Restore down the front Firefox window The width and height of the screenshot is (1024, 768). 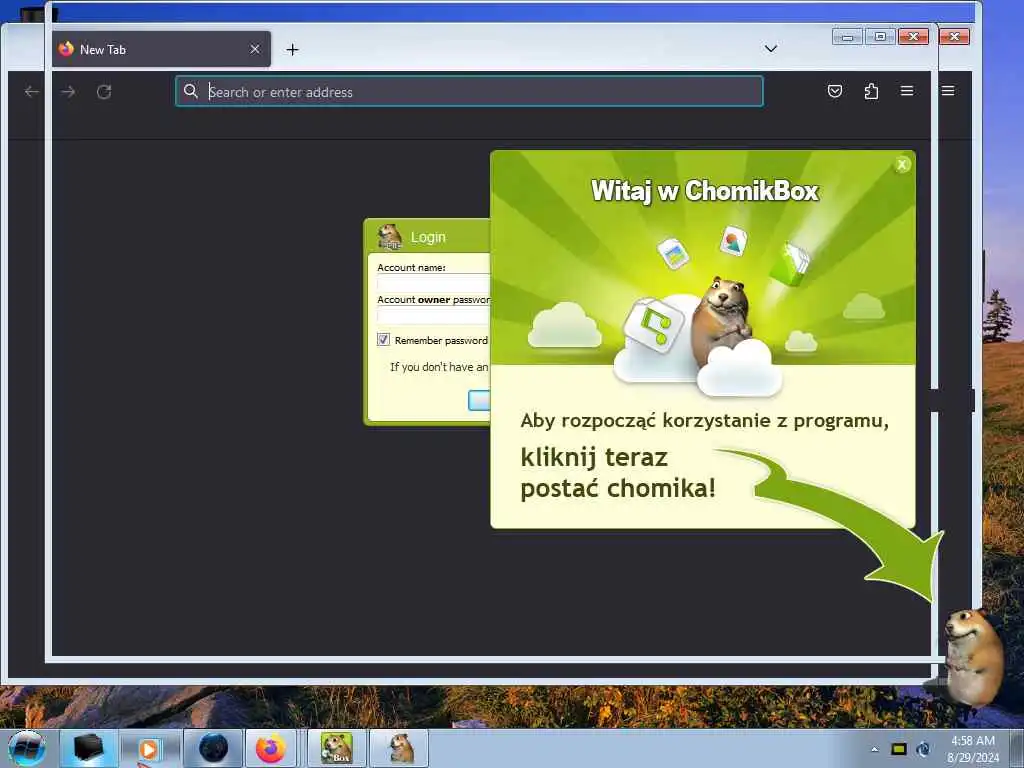click(880, 37)
